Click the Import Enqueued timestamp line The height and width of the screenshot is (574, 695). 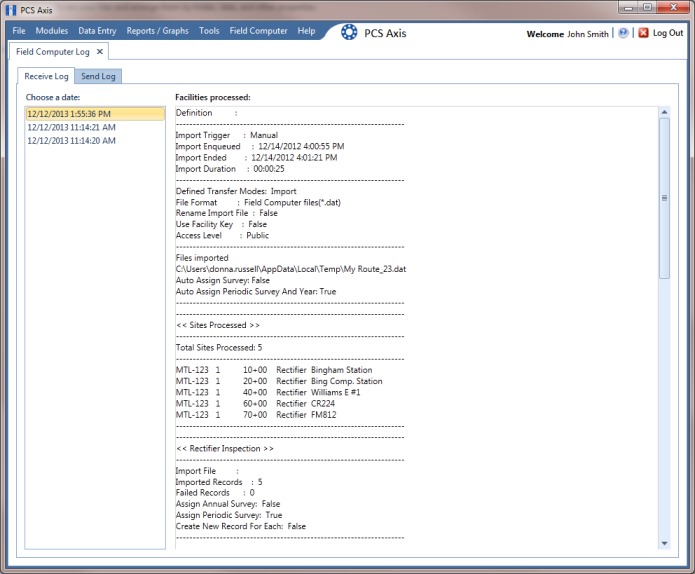pos(260,146)
